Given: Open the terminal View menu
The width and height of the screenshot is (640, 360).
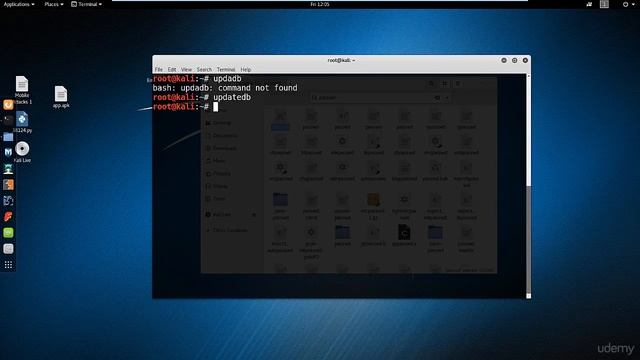Looking at the screenshot, I should click(x=186, y=69).
